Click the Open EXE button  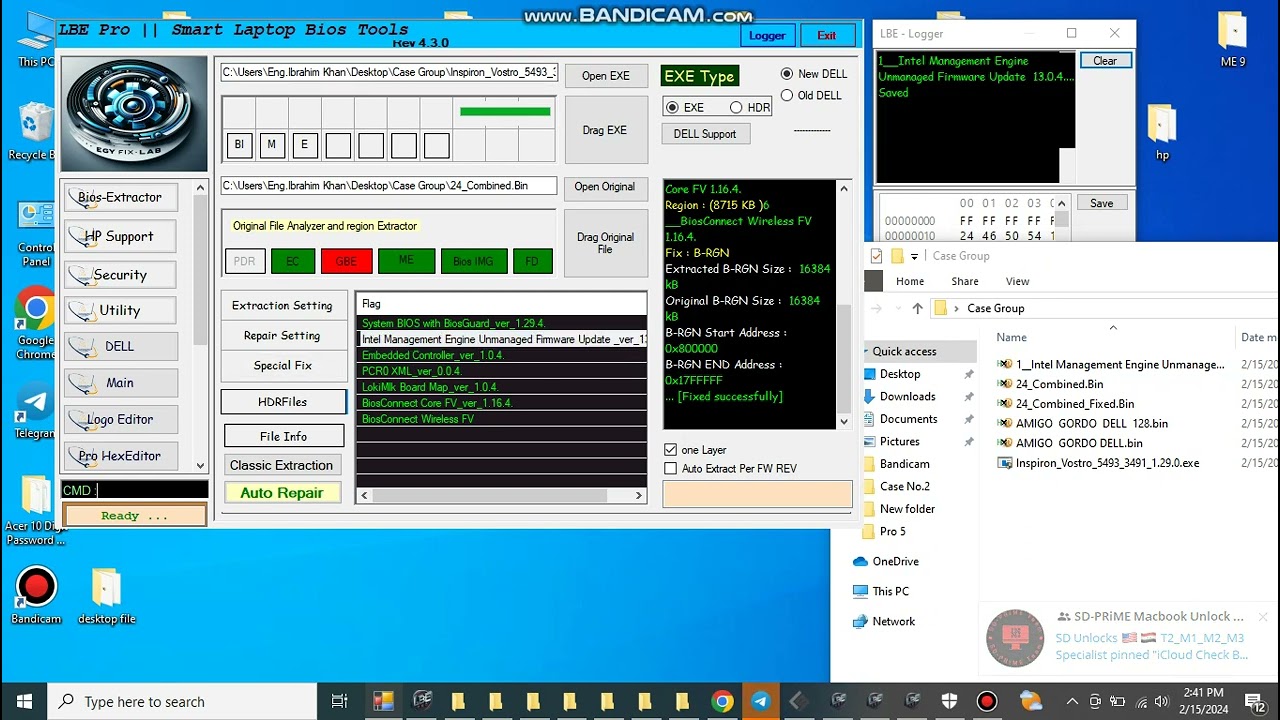(606, 76)
